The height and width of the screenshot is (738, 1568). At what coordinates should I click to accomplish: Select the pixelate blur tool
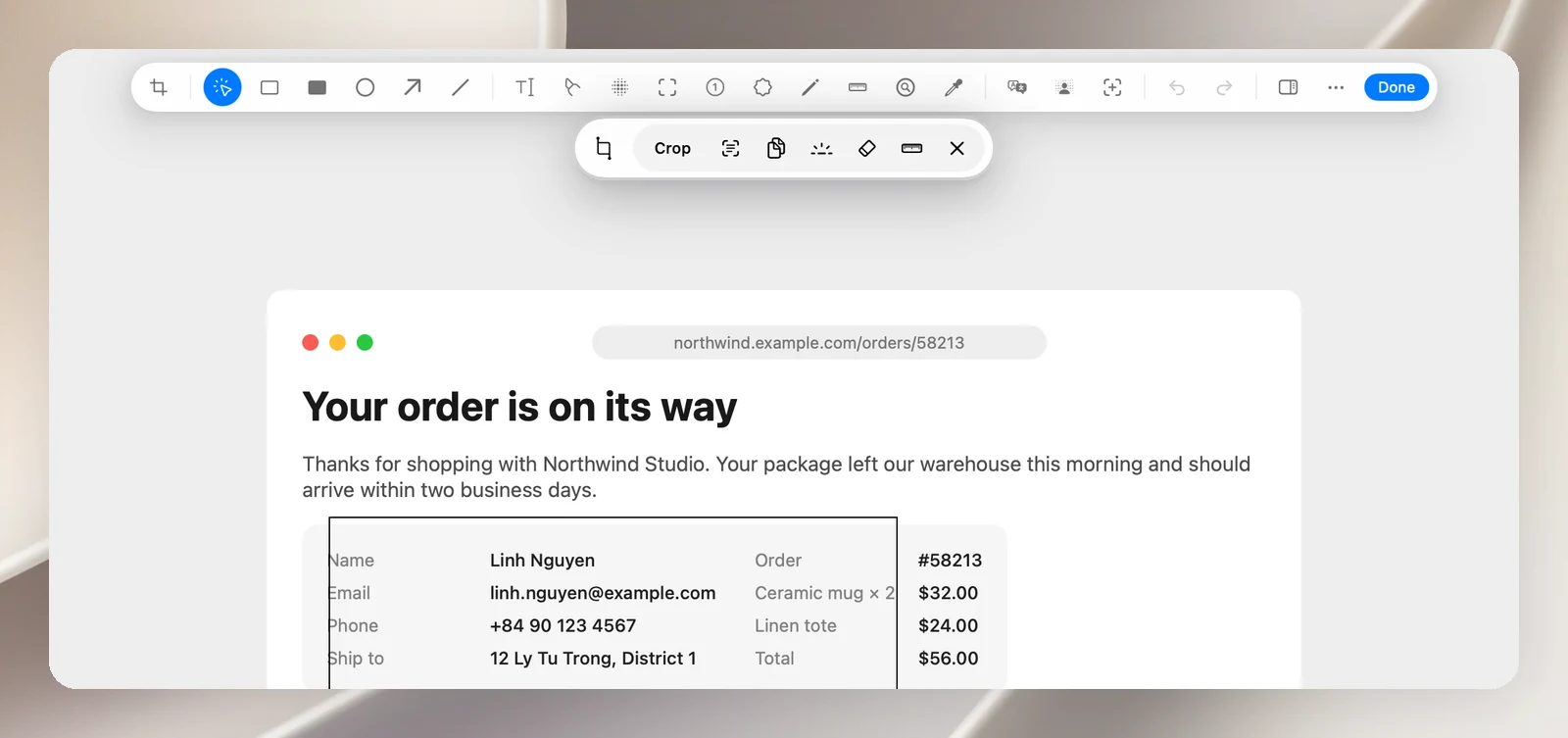coord(620,87)
